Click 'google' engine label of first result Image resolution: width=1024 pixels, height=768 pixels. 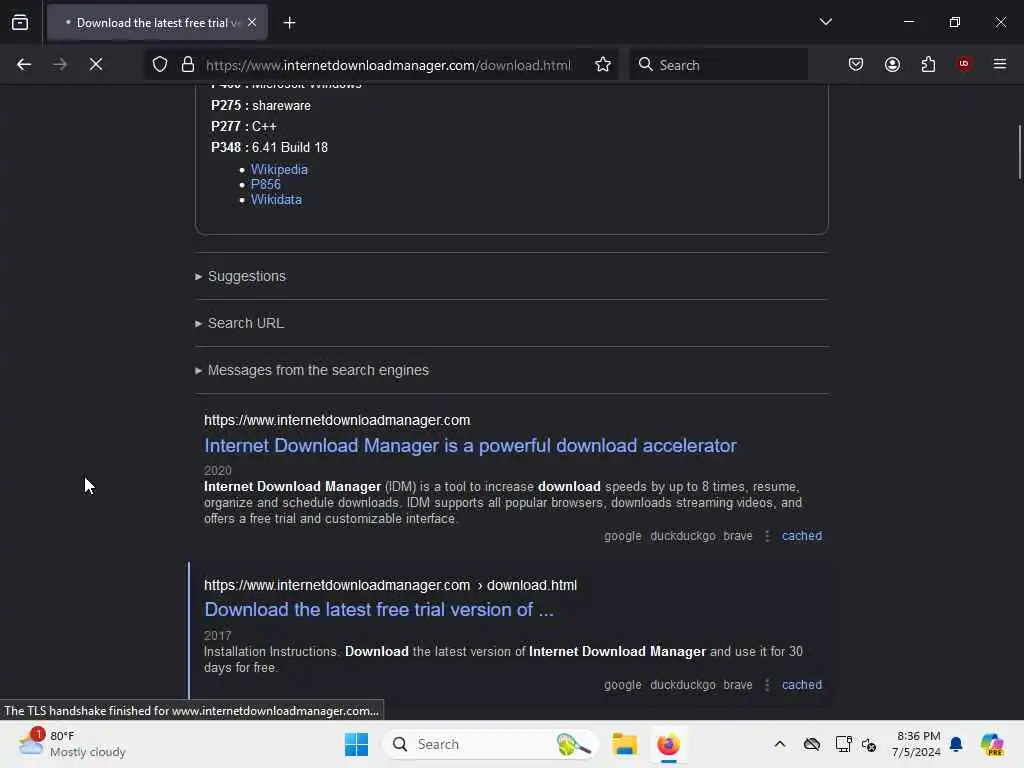click(622, 536)
